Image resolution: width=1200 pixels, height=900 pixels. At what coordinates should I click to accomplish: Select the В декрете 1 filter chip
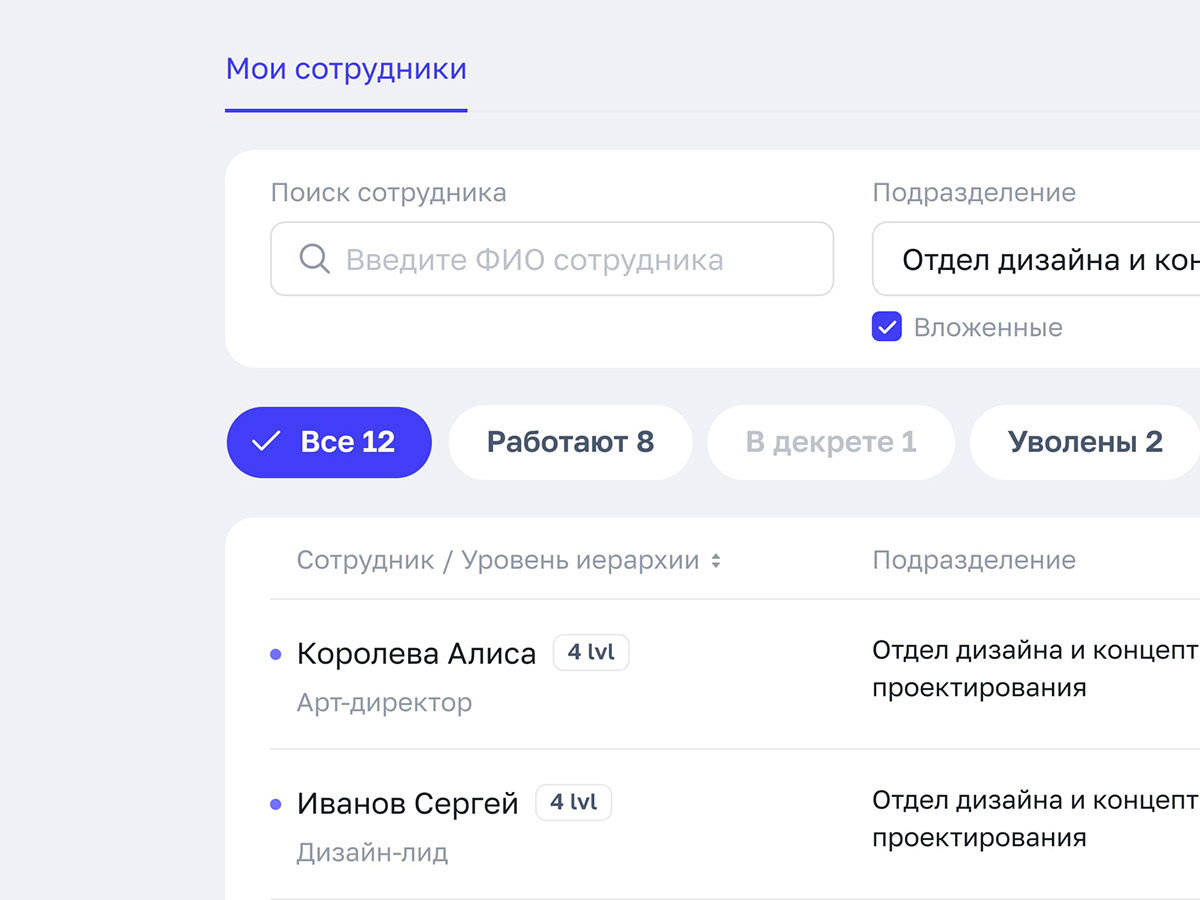[830, 442]
